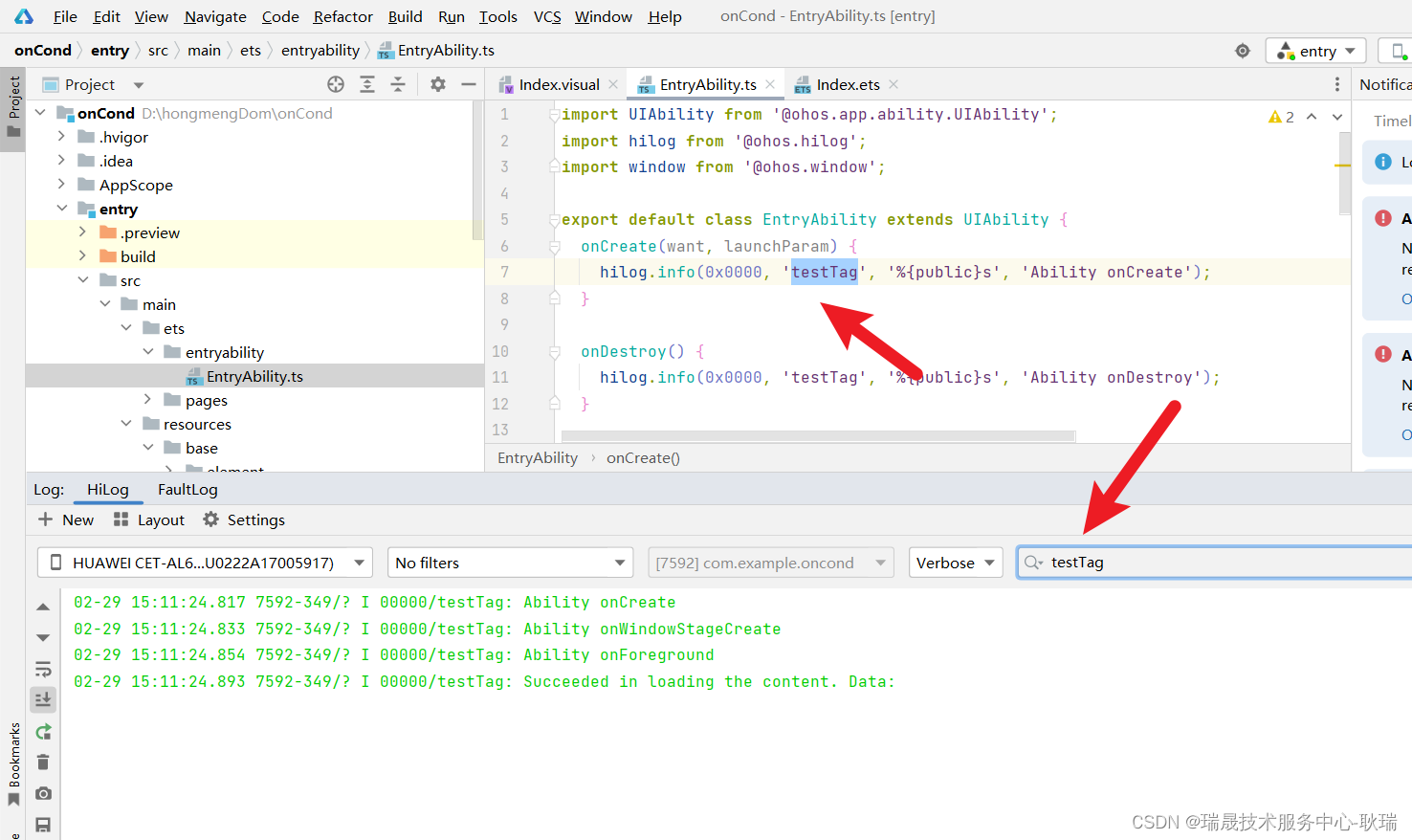Open the Bookmarks side panel
Image resolution: width=1412 pixels, height=840 pixels.
point(13,763)
